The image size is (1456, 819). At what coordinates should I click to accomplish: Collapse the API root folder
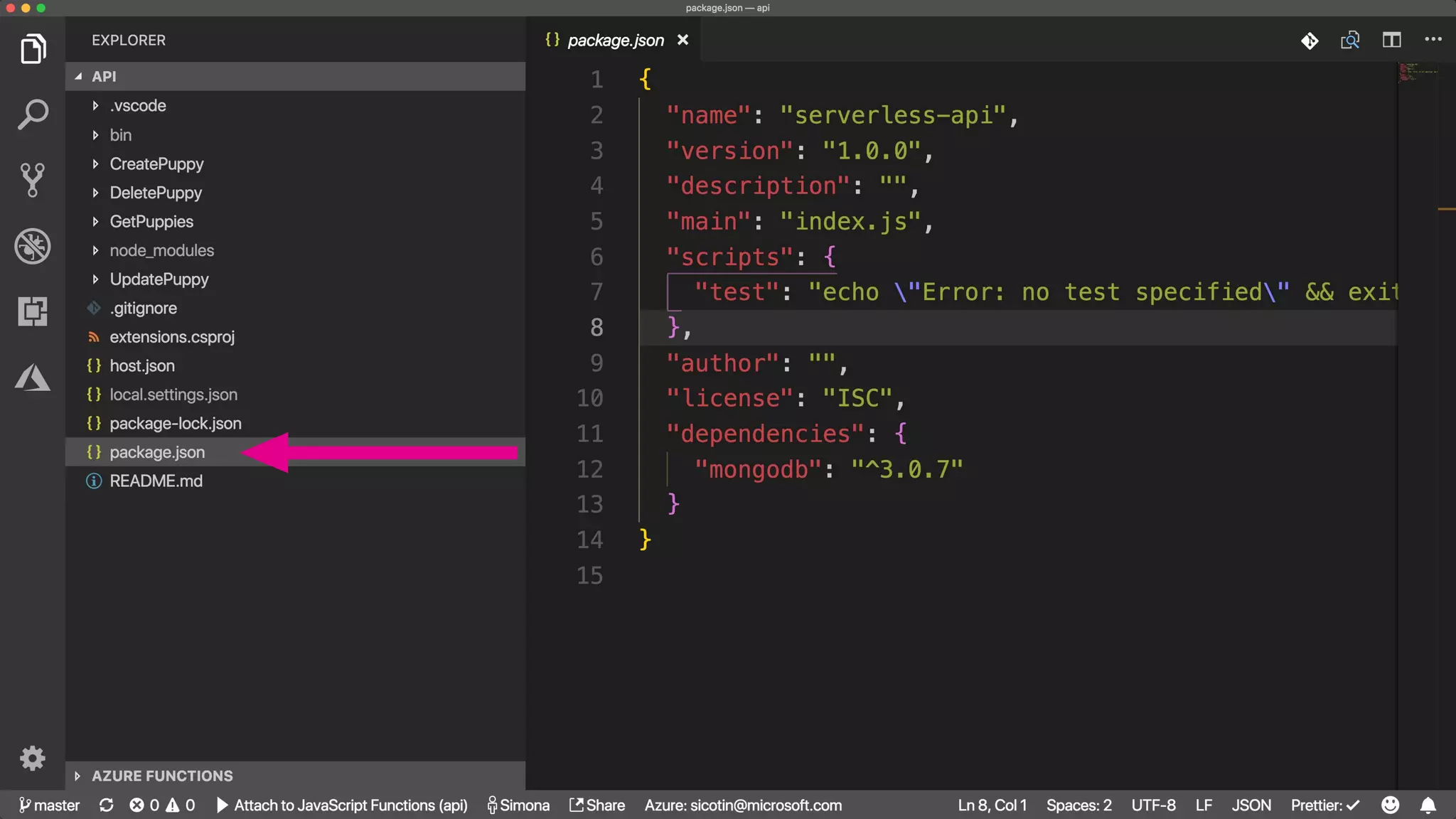click(103, 76)
